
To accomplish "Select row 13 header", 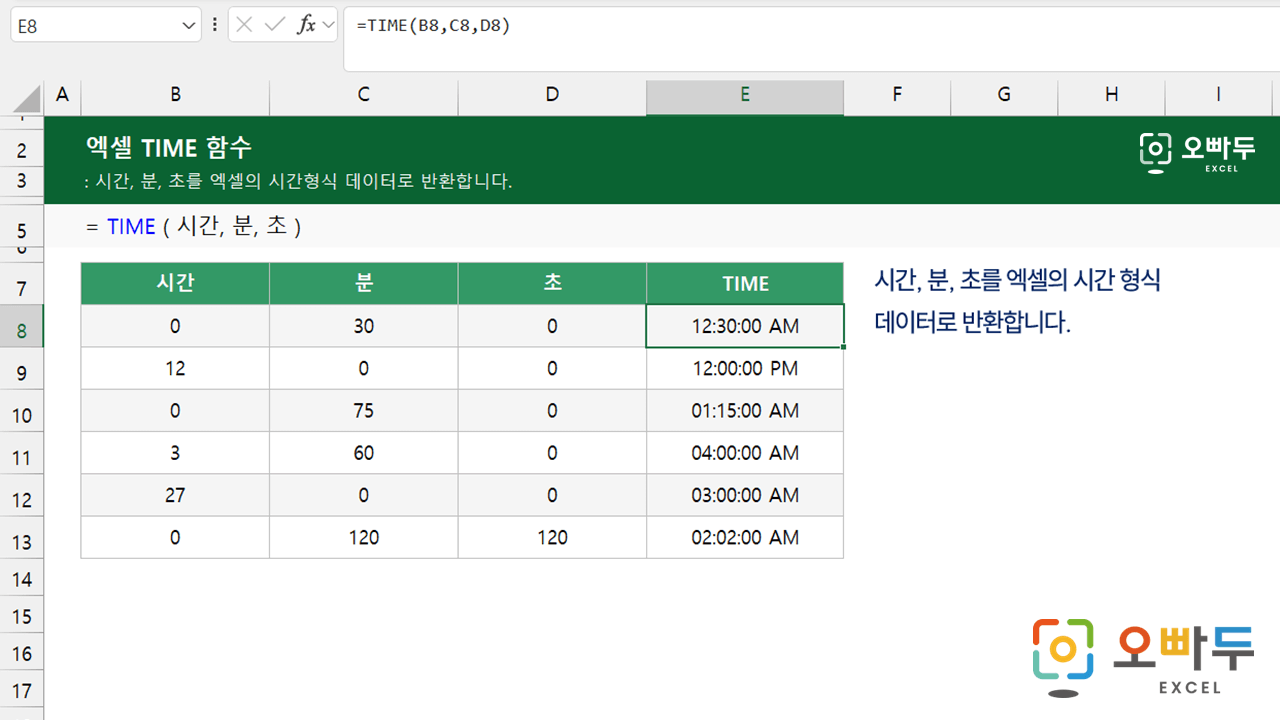I will click(22, 542).
